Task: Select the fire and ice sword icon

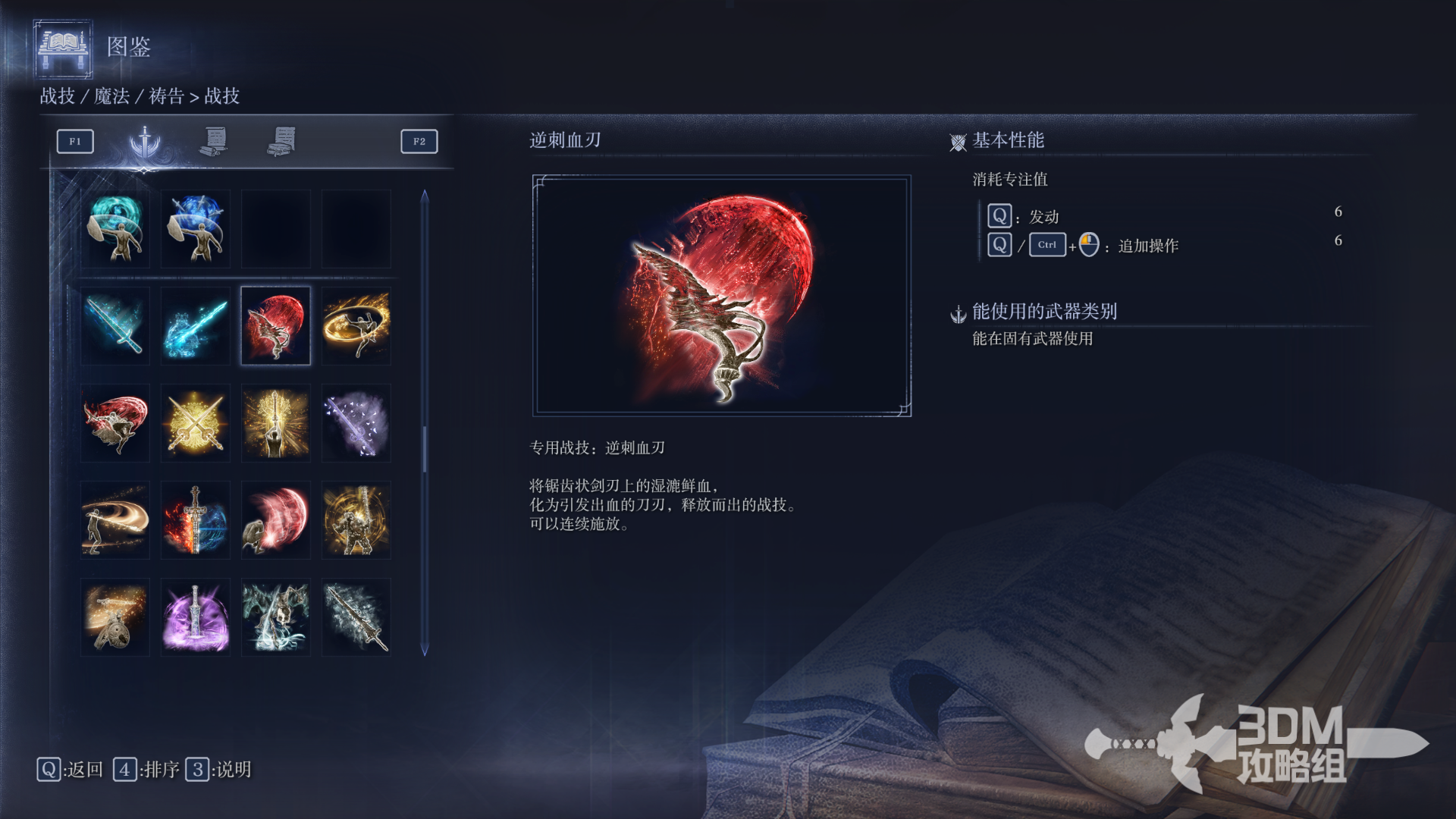Action: tap(196, 519)
